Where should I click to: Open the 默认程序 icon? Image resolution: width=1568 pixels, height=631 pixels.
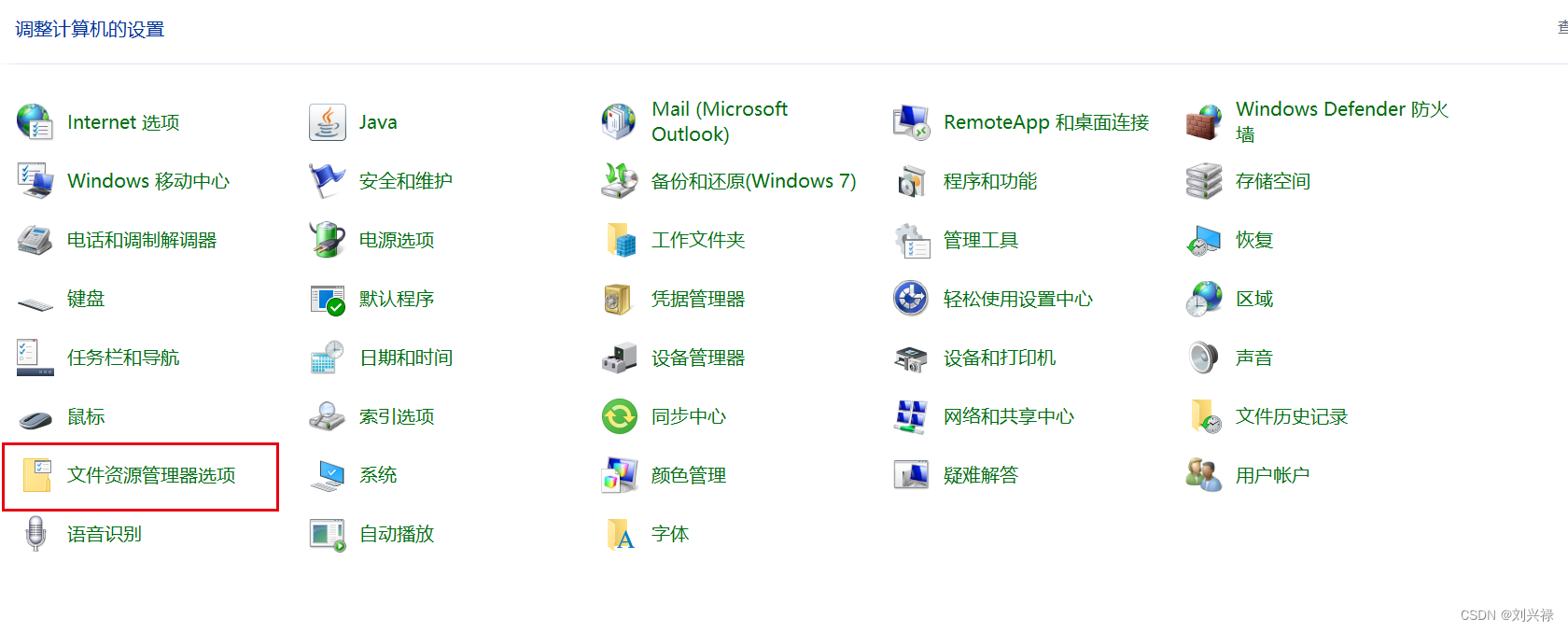coord(328,299)
